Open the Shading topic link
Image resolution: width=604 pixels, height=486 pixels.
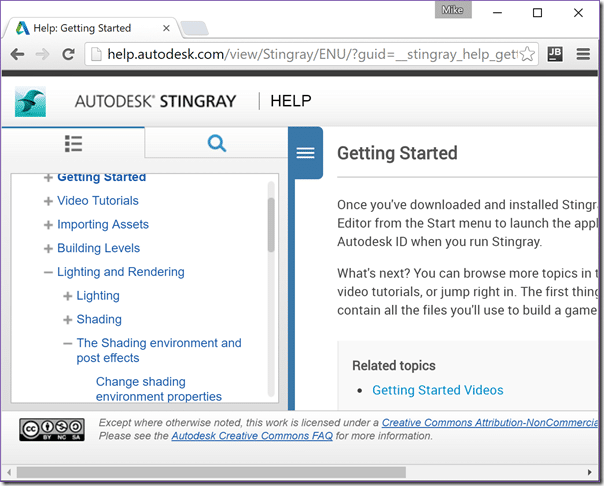click(99, 319)
